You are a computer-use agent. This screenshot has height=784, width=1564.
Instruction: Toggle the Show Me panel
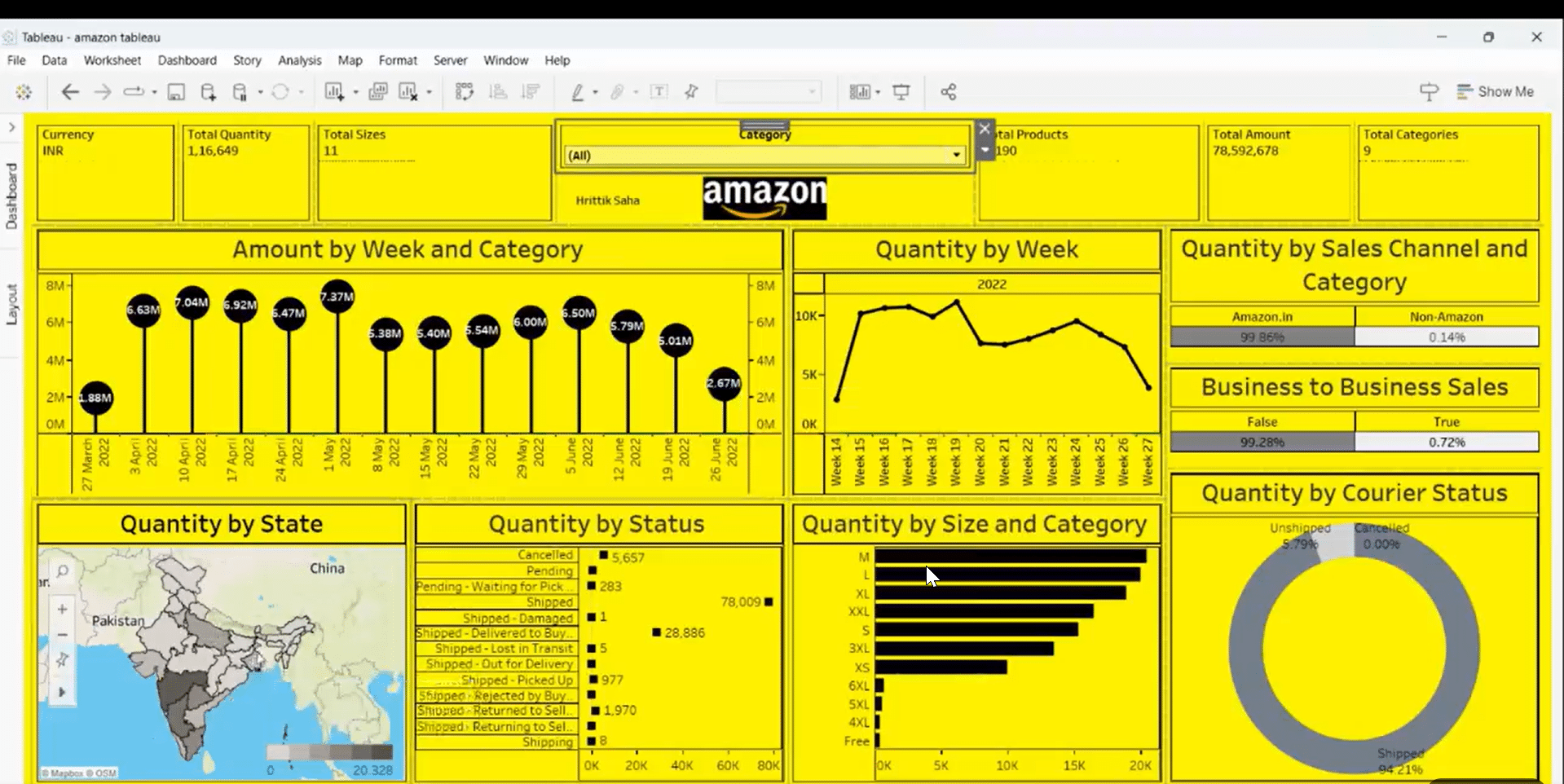[1495, 92]
